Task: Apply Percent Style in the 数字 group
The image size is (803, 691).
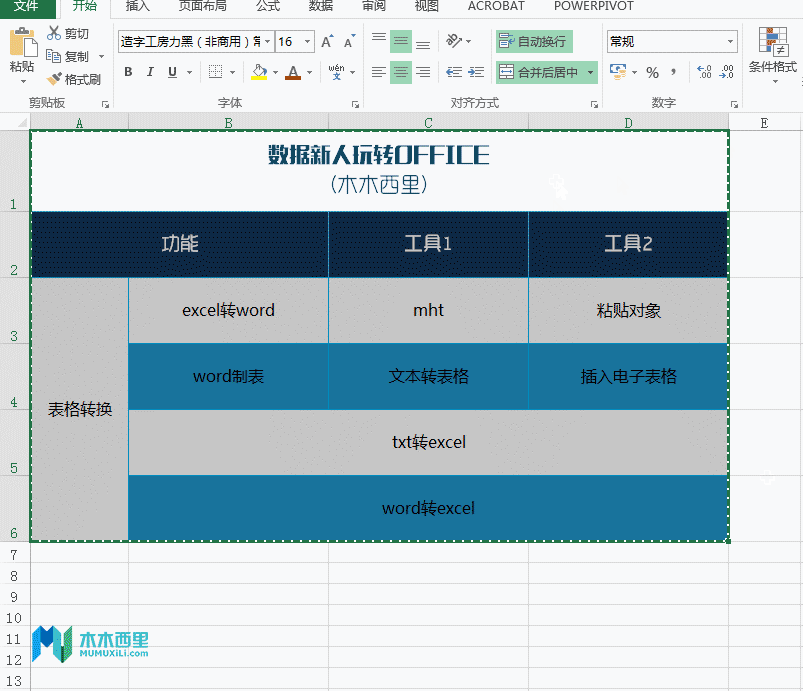Action: pos(651,71)
